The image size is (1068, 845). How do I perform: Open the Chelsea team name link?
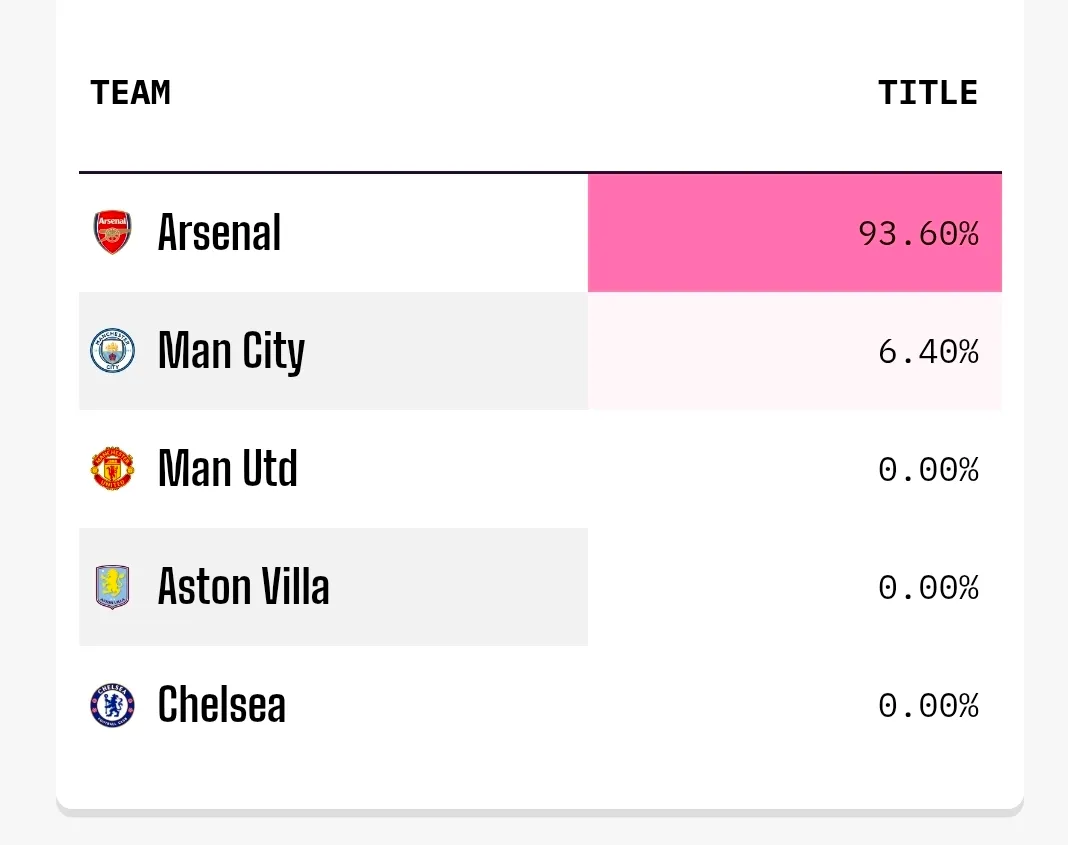click(x=221, y=705)
